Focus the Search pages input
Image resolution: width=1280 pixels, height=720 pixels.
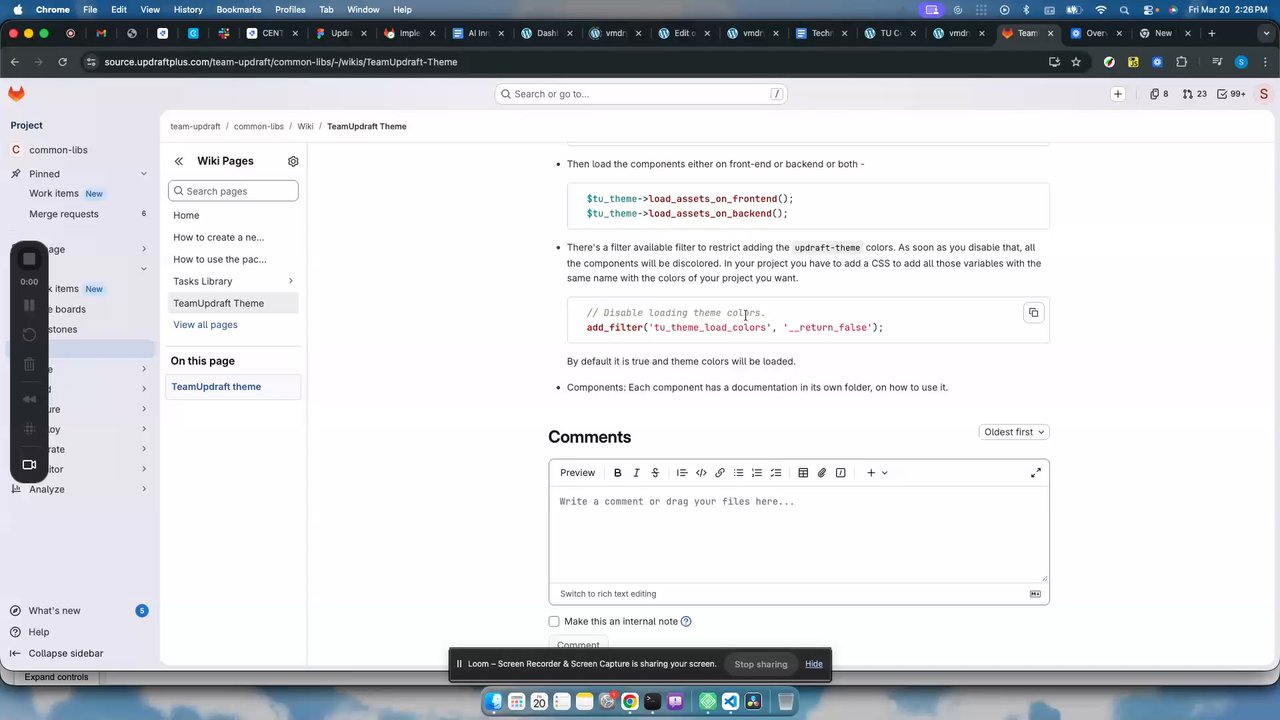pos(233,191)
